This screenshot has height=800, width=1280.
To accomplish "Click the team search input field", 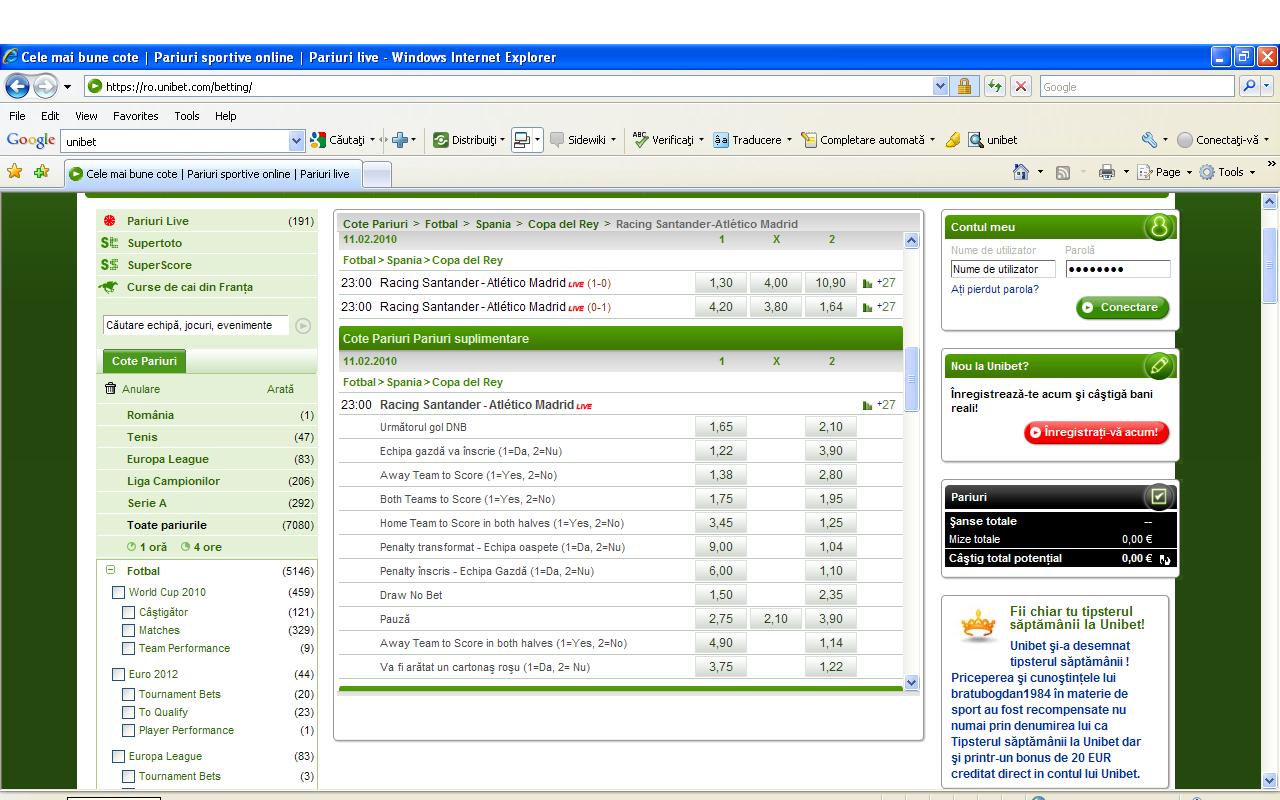I will click(x=196, y=325).
